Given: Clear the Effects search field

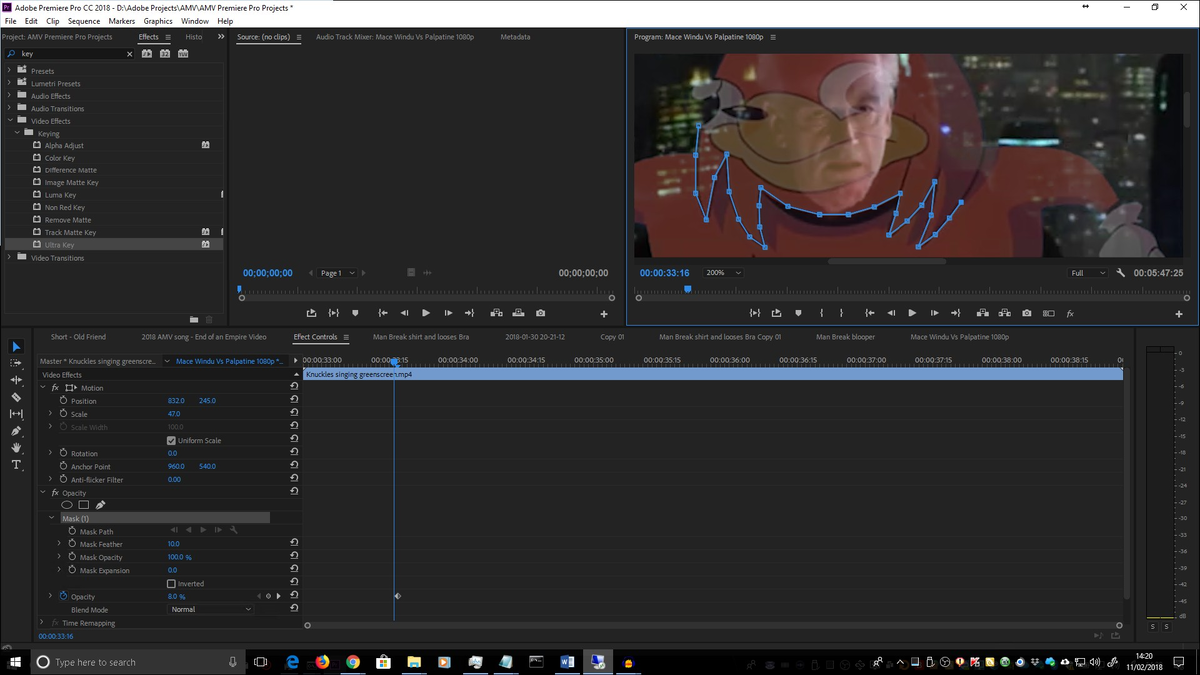Looking at the screenshot, I should 129,53.
